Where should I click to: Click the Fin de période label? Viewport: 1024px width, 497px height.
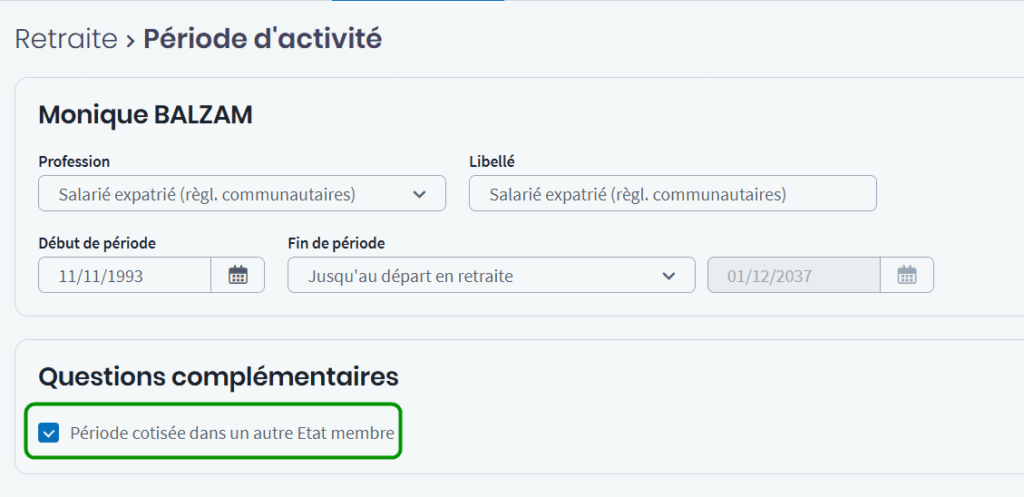[336, 243]
